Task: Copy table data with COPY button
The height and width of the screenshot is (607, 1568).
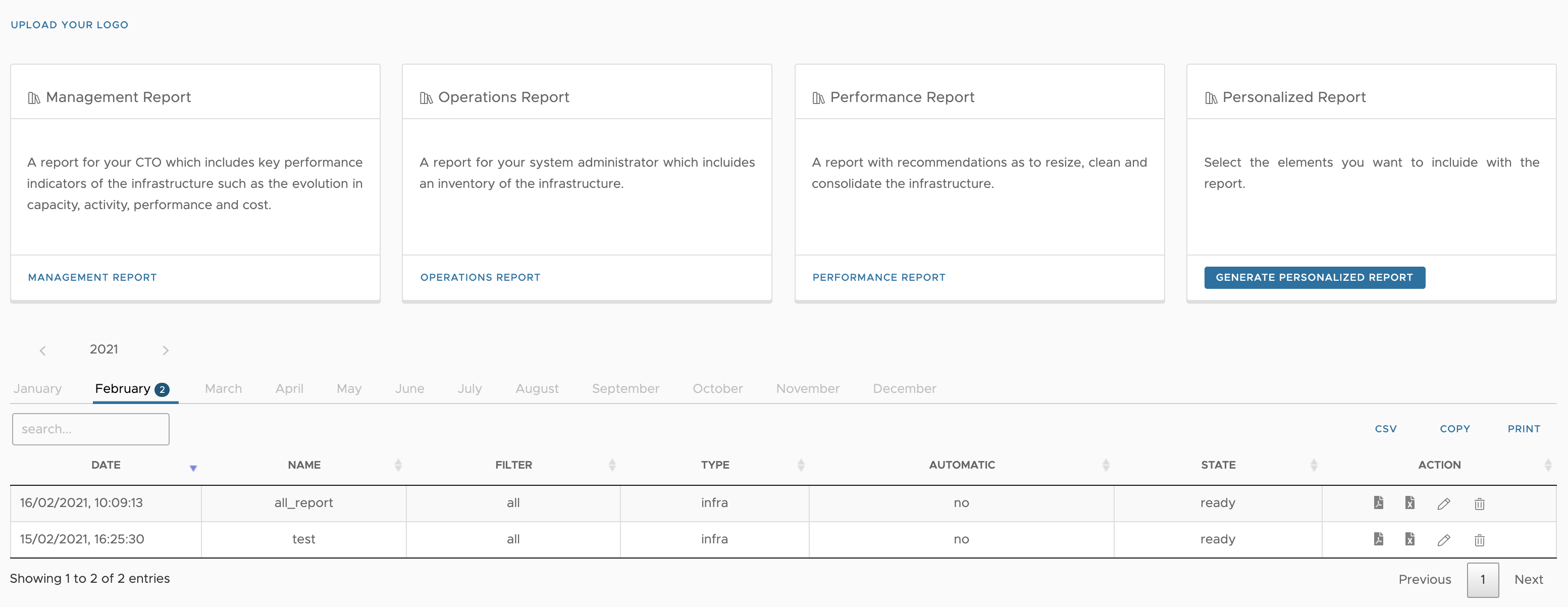Action: [x=1455, y=429]
